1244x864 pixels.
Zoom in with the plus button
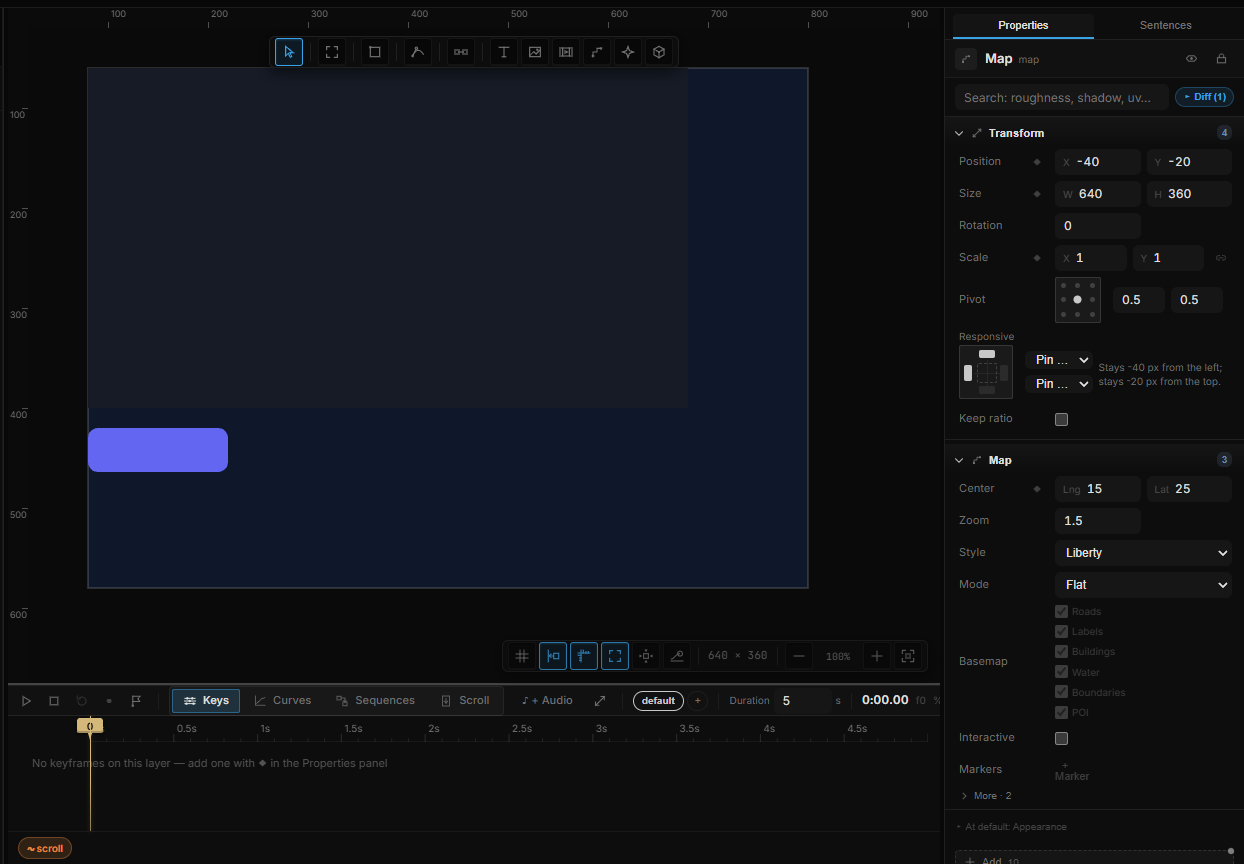pyautogui.click(x=877, y=656)
